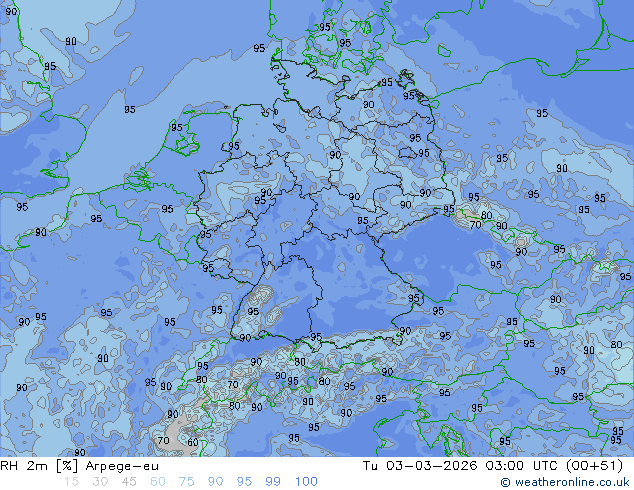This screenshot has height=490, width=634.
Task: Click the 'RH 2m [%] Arpege-eu' title text
Action: pos(79,466)
